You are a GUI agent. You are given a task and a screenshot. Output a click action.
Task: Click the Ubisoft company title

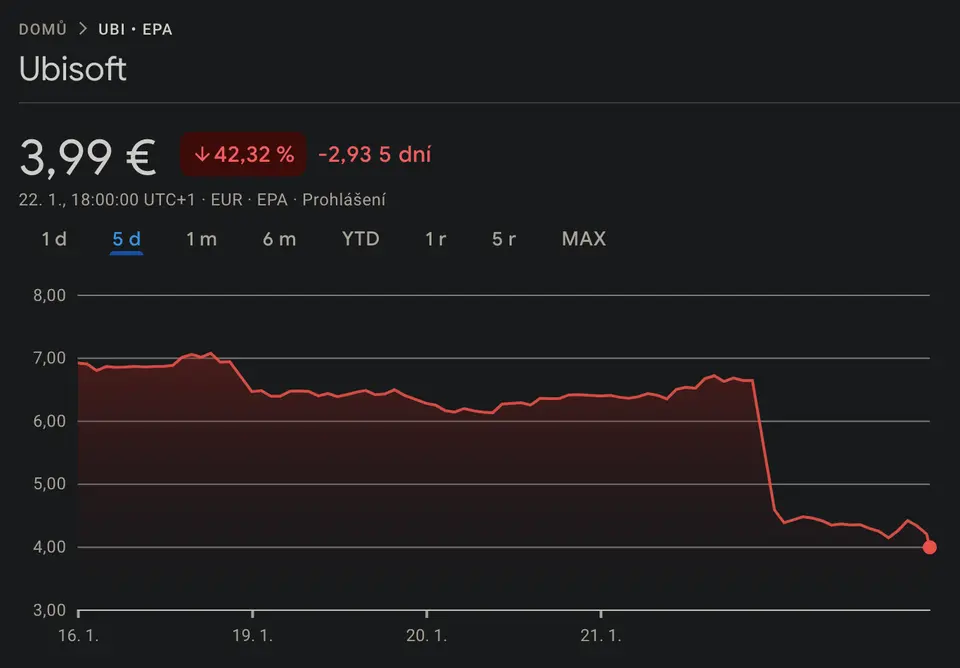click(73, 69)
